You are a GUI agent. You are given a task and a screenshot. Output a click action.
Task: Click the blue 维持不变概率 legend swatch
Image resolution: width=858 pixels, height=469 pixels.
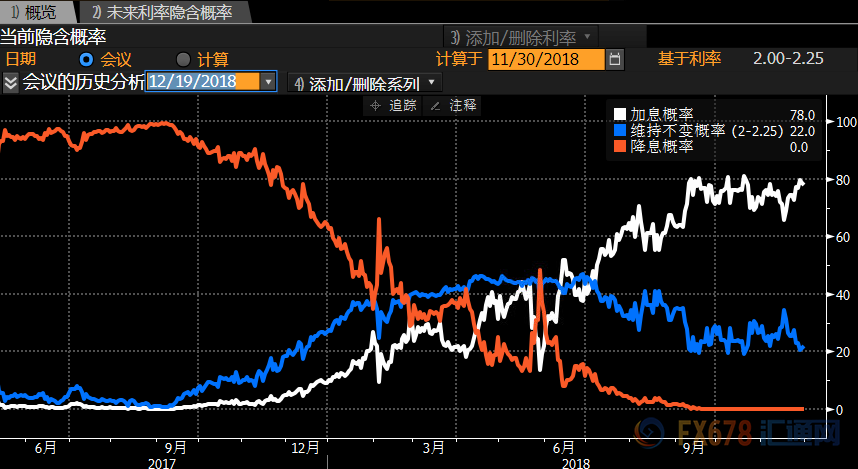(x=620, y=130)
